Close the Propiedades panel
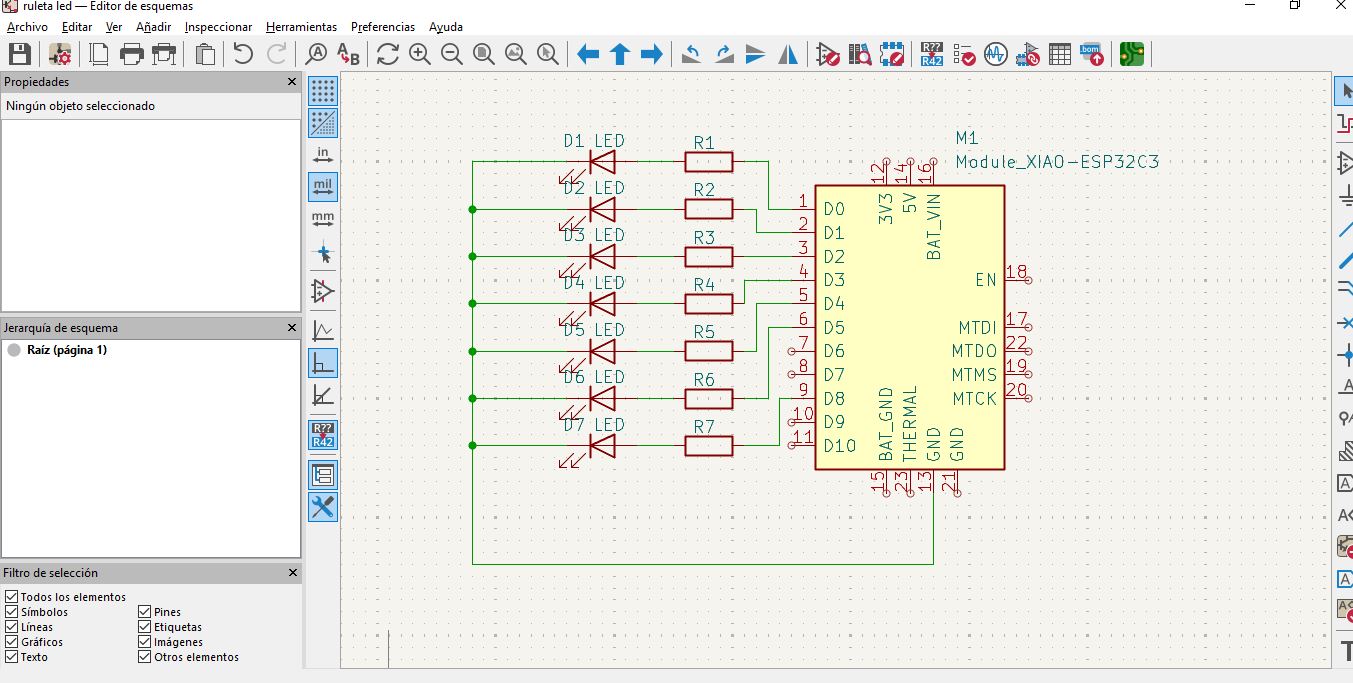The image size is (1353, 683). [x=292, y=82]
